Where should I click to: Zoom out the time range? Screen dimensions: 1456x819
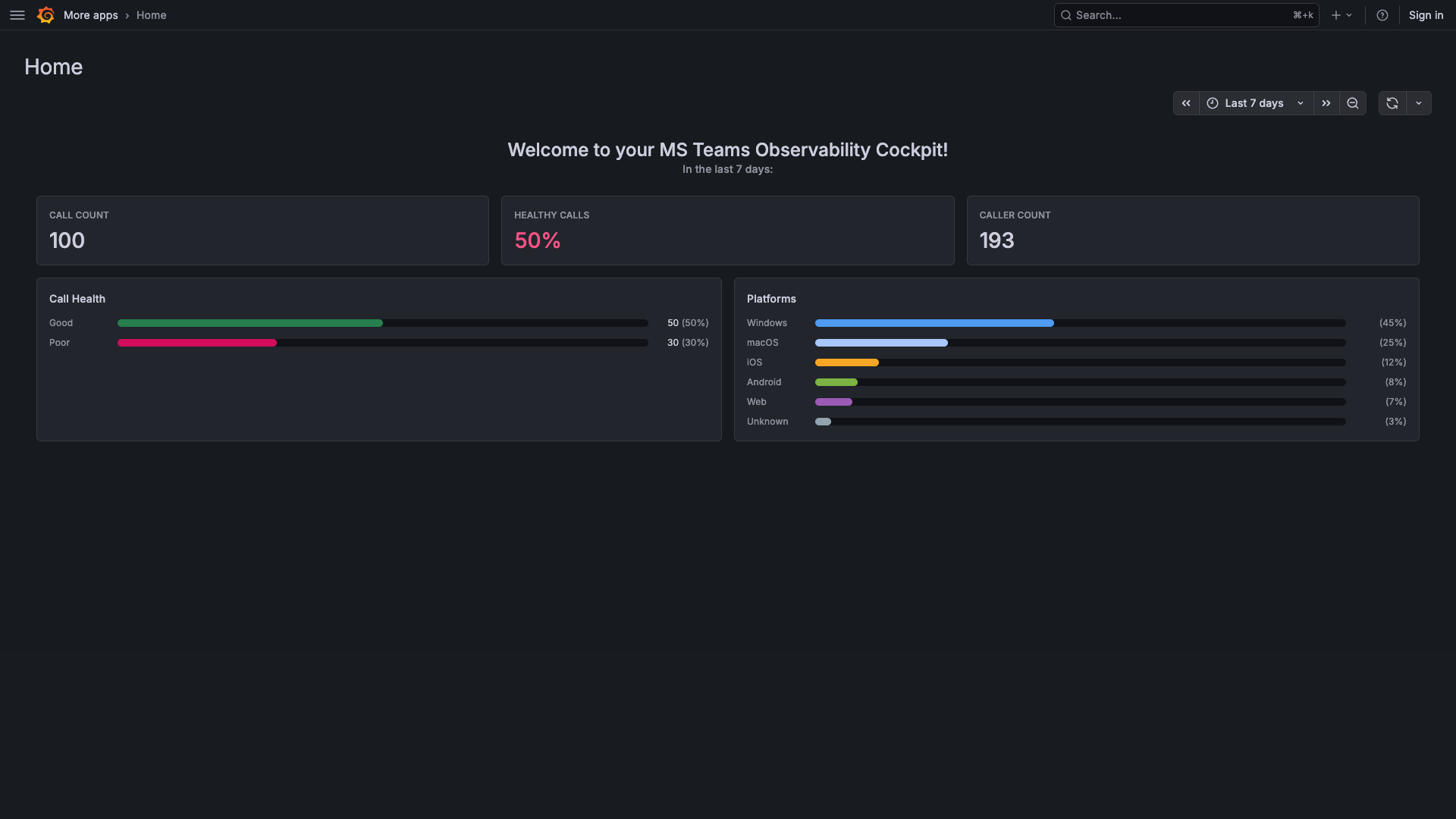click(x=1352, y=103)
